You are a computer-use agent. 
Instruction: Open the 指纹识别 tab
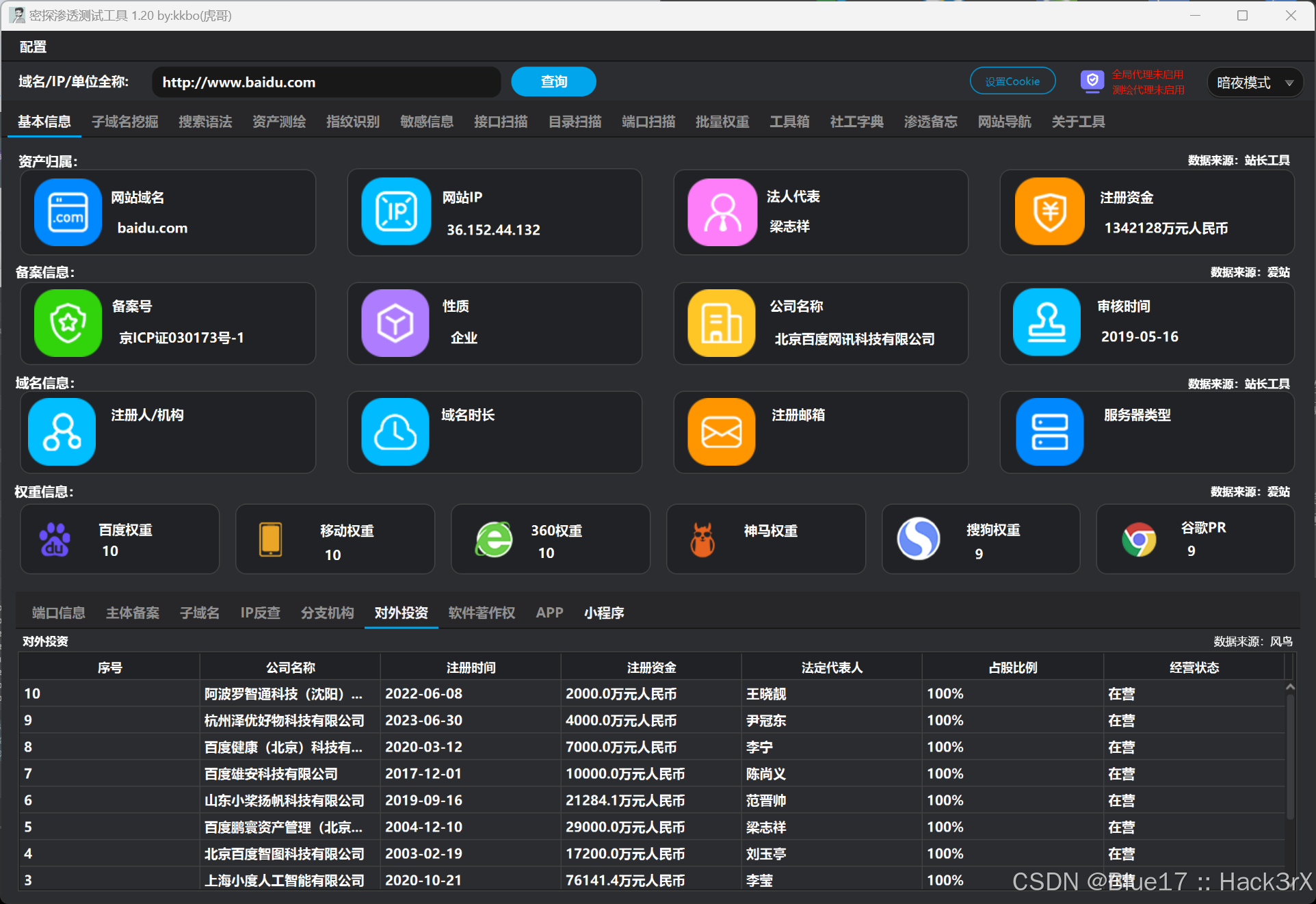pos(352,122)
